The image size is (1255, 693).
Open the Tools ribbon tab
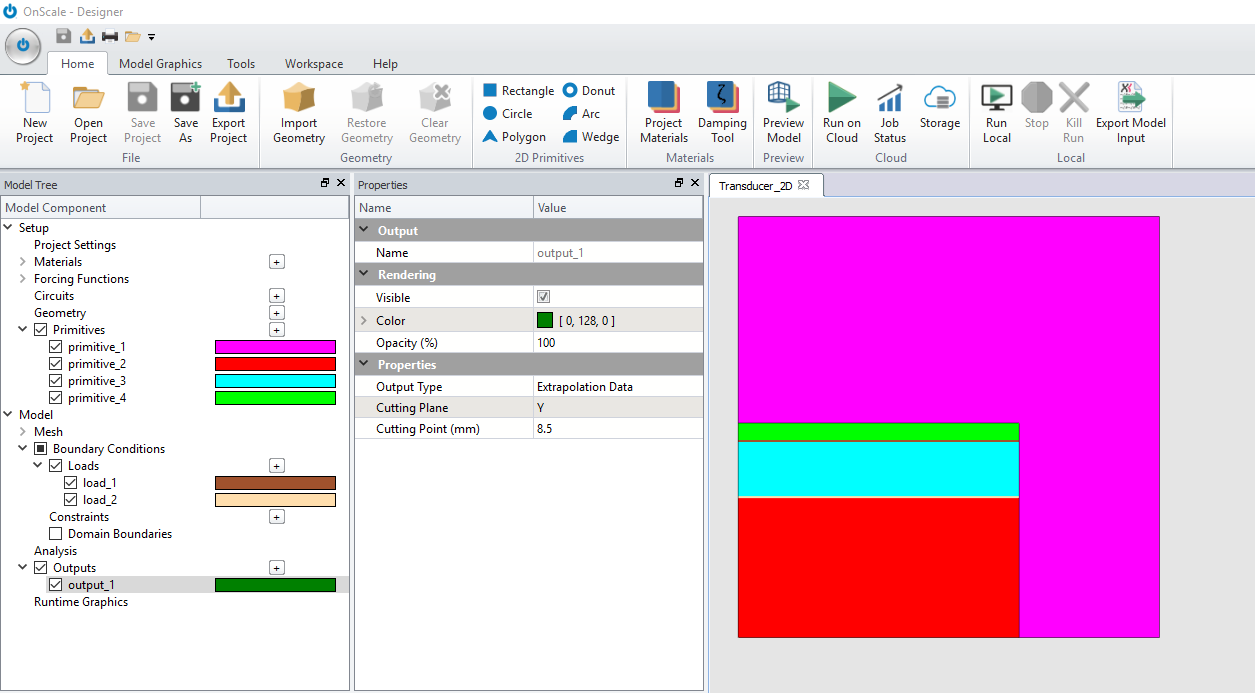pyautogui.click(x=241, y=64)
